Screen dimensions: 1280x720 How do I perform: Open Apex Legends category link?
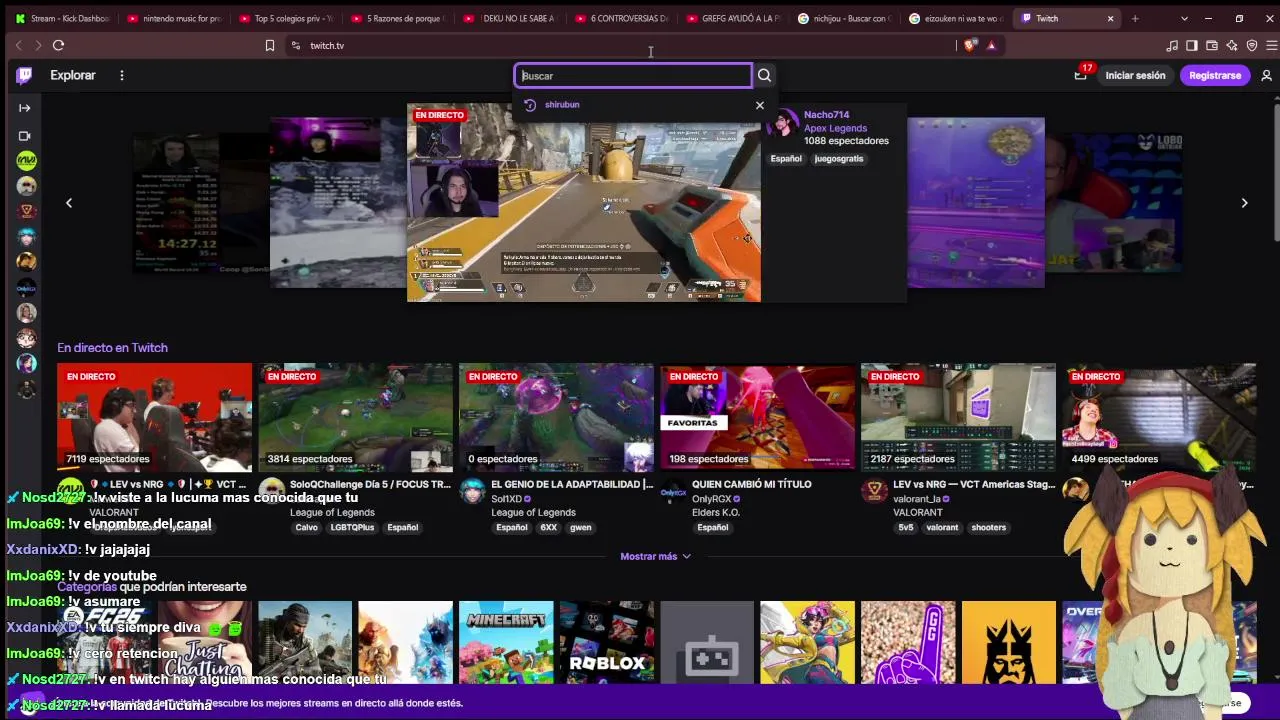tap(835, 128)
